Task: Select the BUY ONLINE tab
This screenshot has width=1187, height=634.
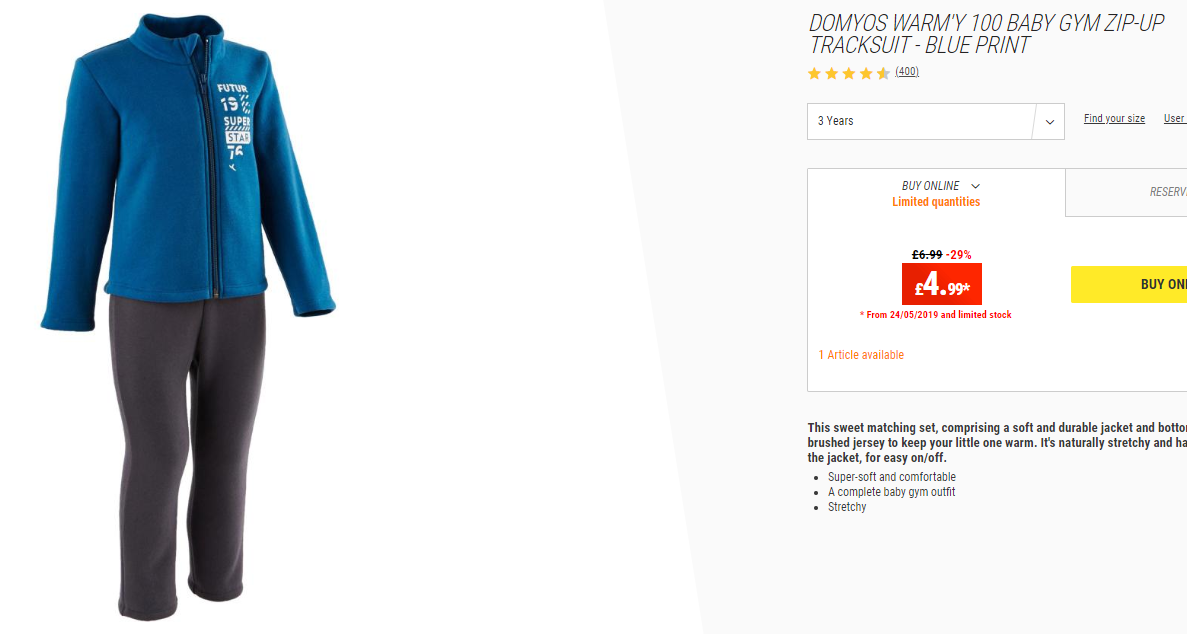Action: [936, 193]
